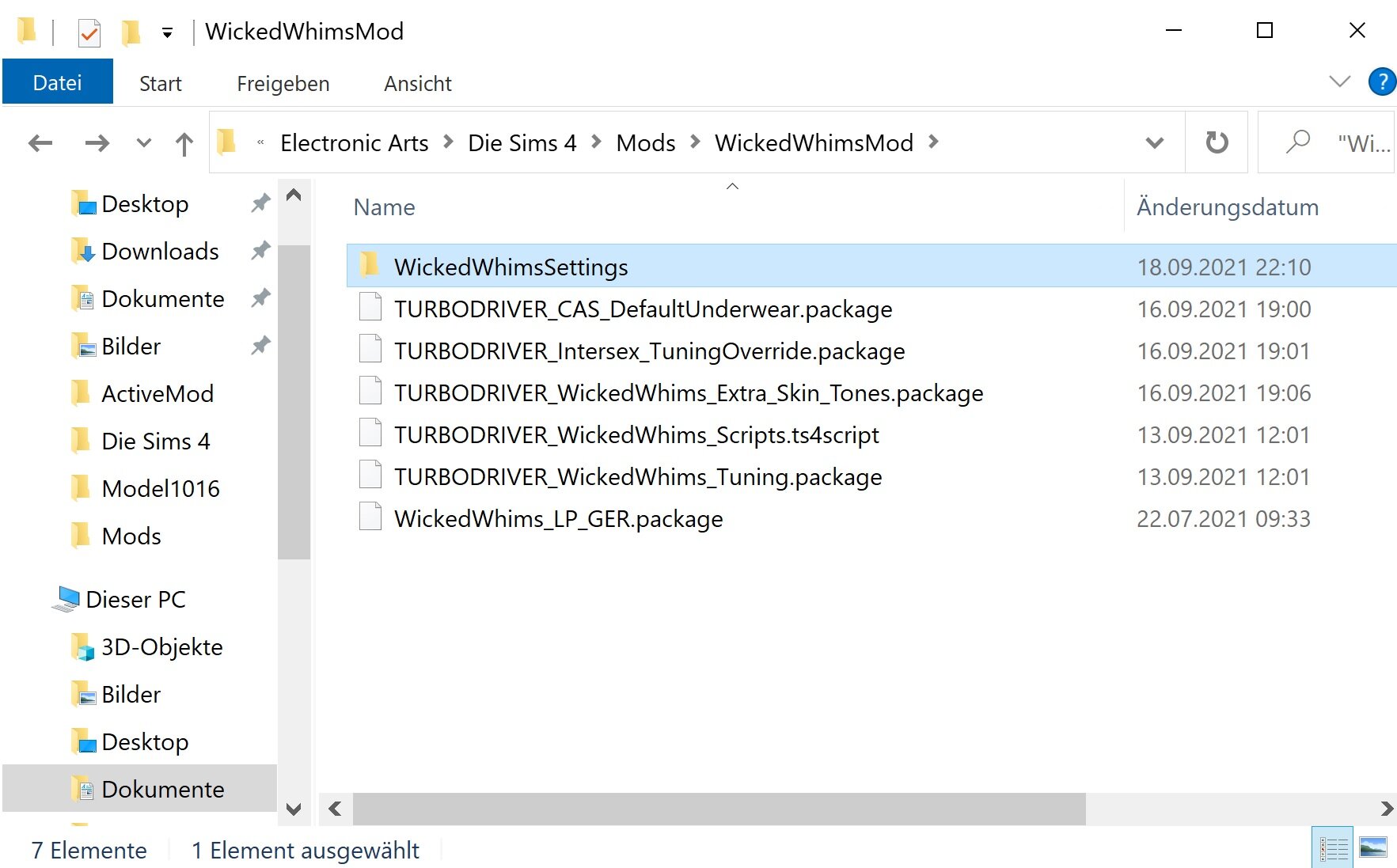Open recent locations dropdown arrow
This screenshot has height=868, width=1397.
click(143, 143)
